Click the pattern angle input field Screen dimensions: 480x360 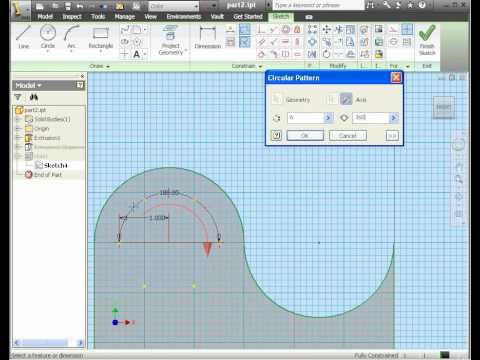[x=371, y=118]
